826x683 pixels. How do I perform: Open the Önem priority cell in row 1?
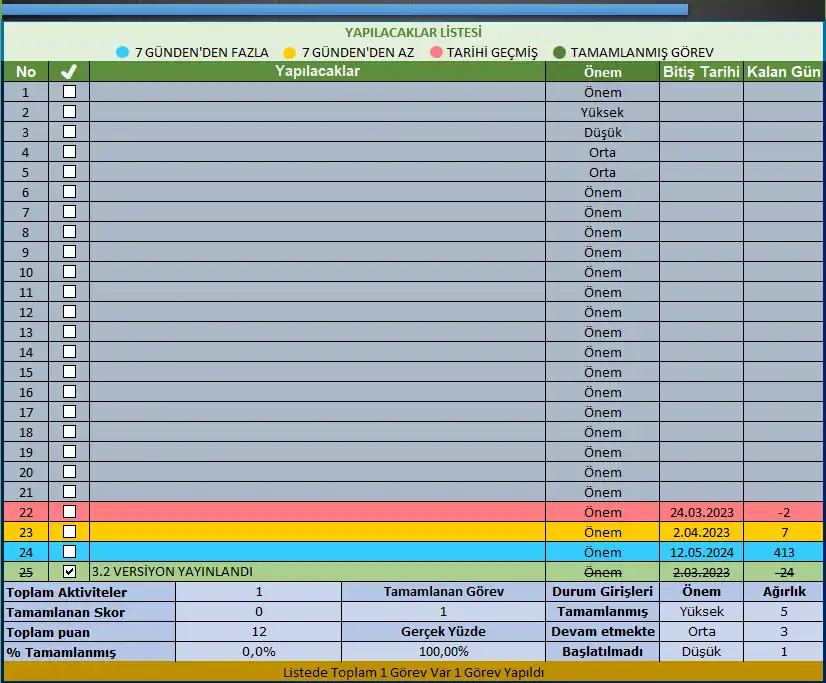602,92
